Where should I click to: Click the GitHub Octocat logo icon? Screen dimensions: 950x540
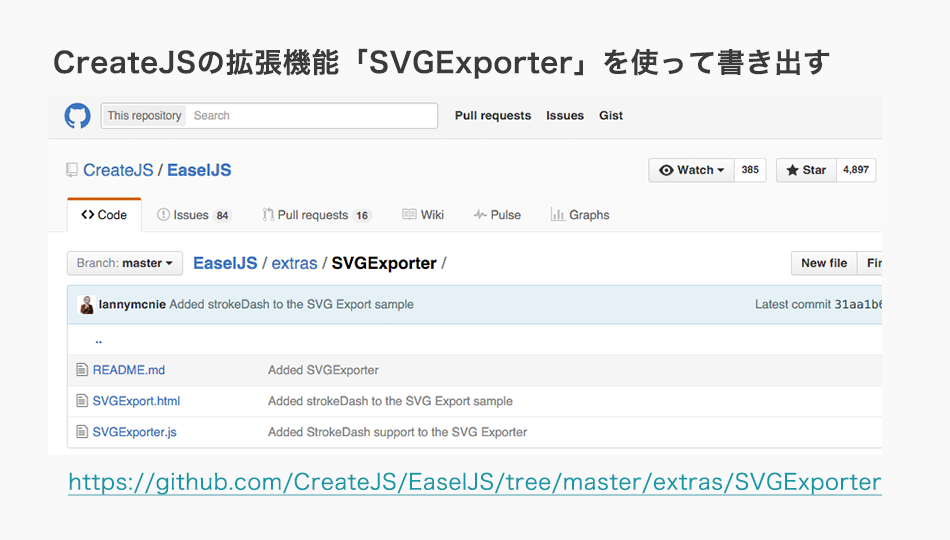tap(77, 116)
